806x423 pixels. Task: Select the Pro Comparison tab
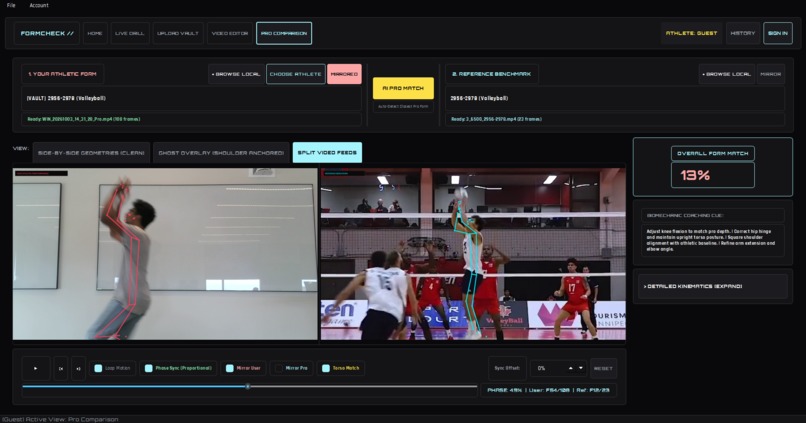(284, 33)
